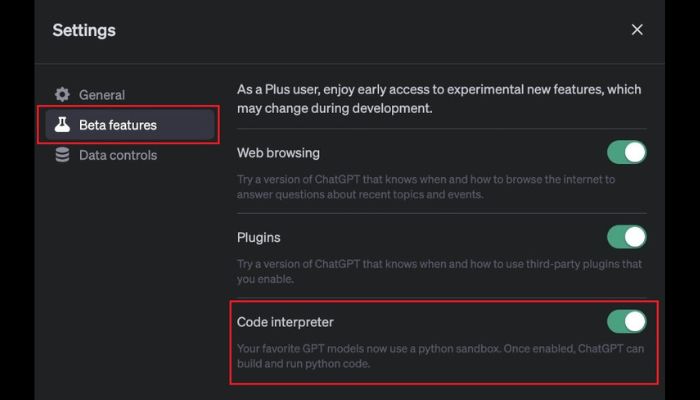Click the Plugins feature heading
Screen dimensions: 700x400
coord(258,237)
